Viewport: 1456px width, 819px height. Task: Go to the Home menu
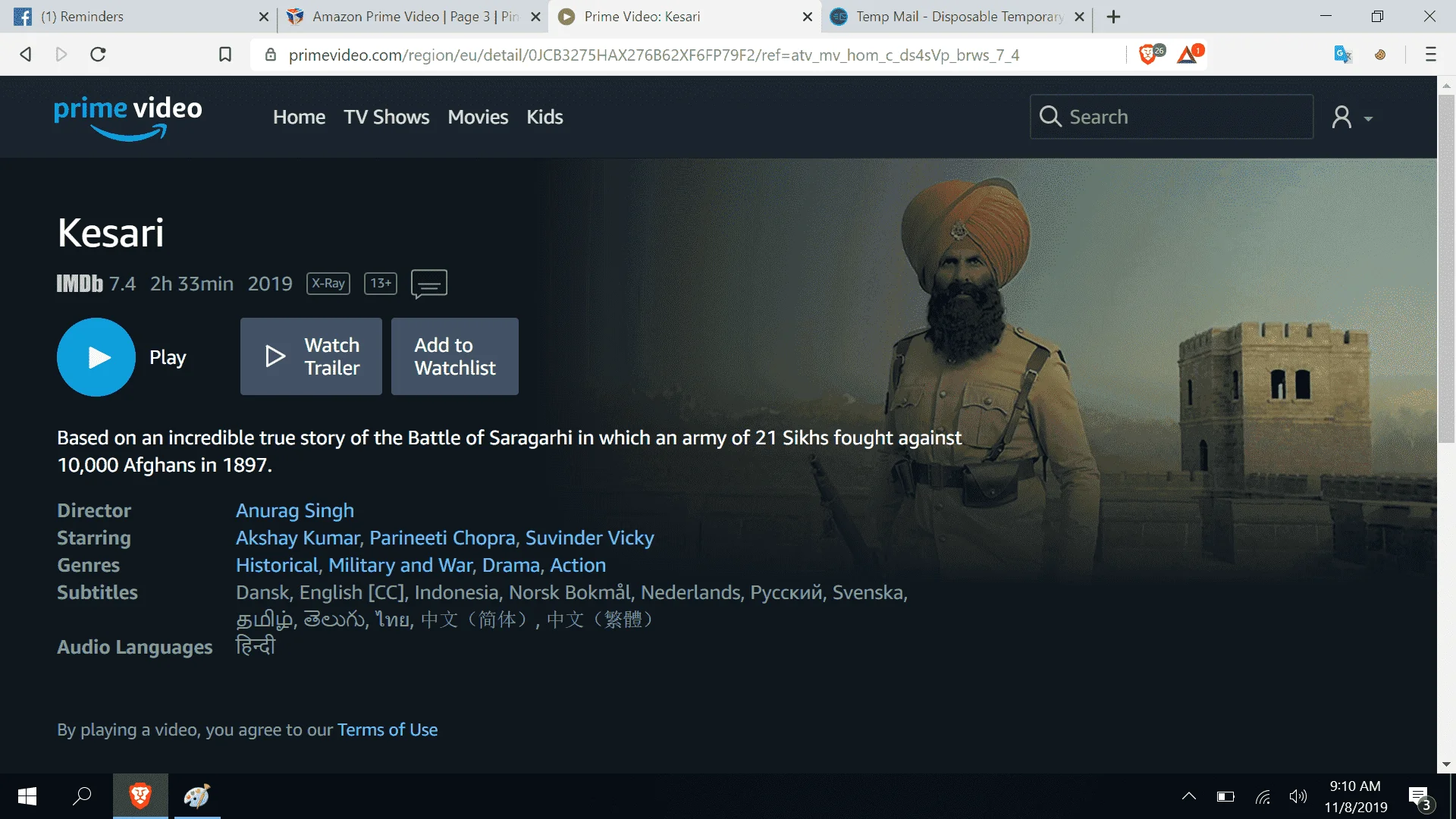coord(299,117)
